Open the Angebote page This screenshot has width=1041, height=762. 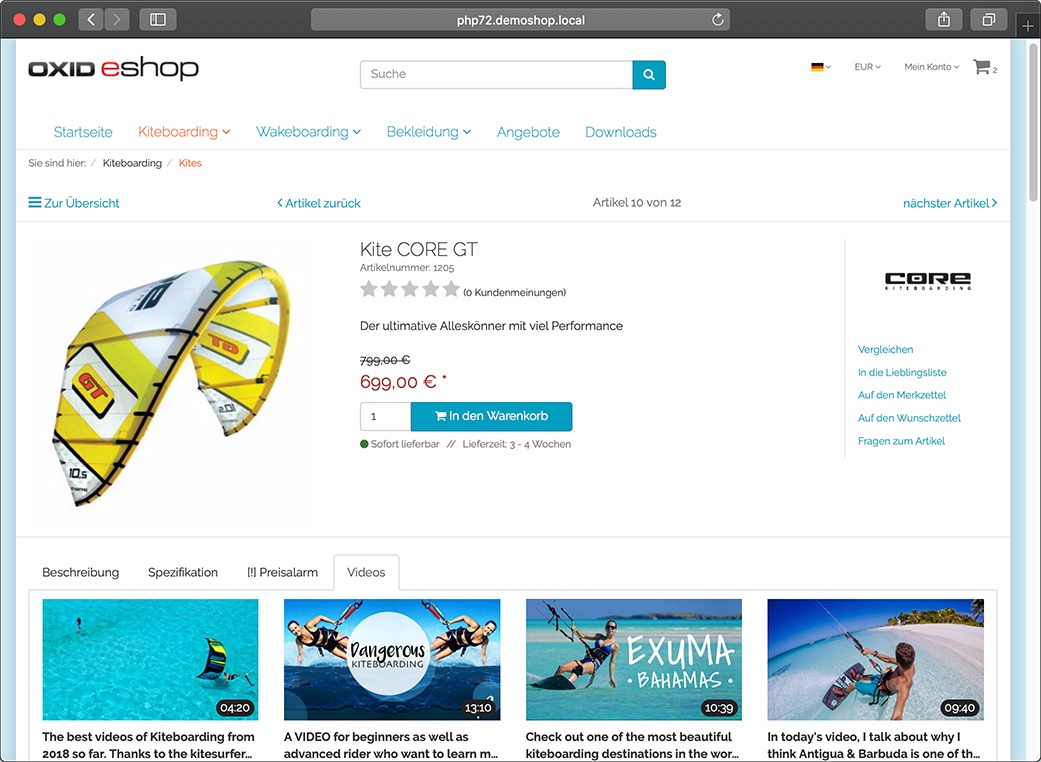pyautogui.click(x=528, y=132)
